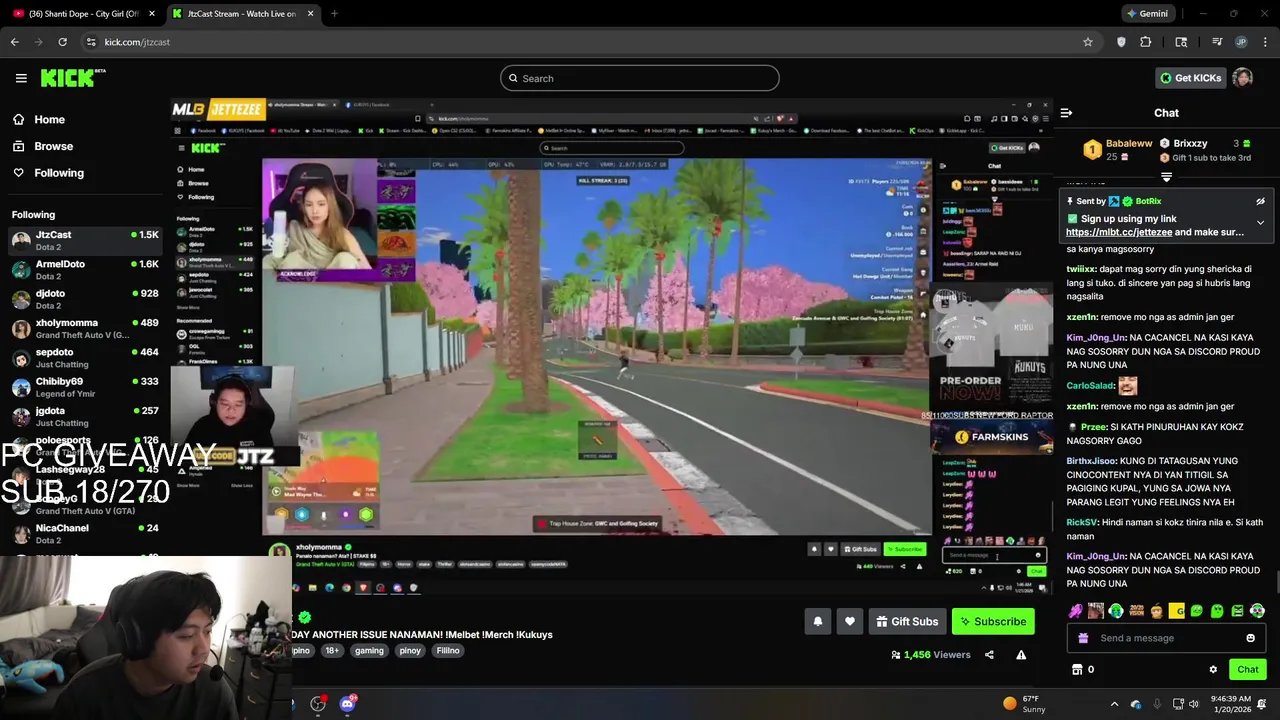Go back in browser
This screenshot has height=720, width=1280.
pos(15,42)
